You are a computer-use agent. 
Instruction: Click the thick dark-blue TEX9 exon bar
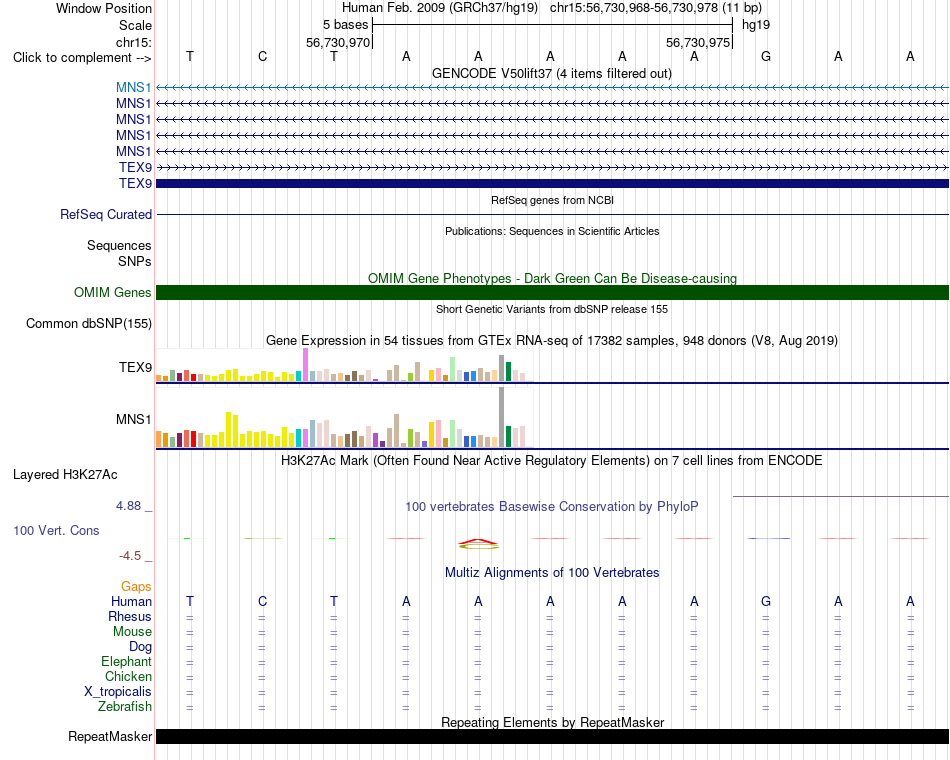[552, 183]
